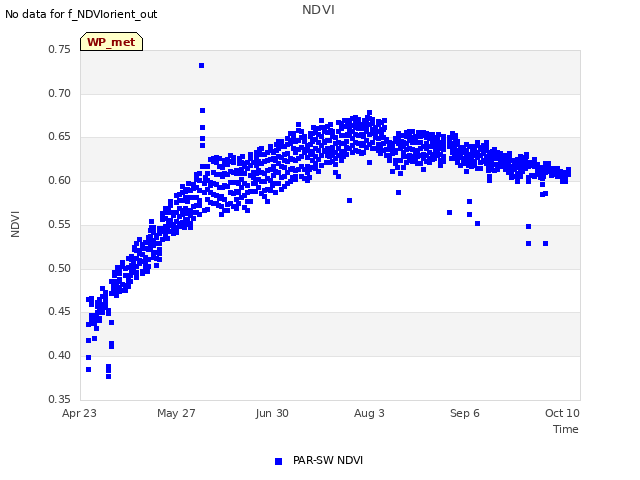
Task: Click the May 27 axis label
Action: tap(176, 413)
